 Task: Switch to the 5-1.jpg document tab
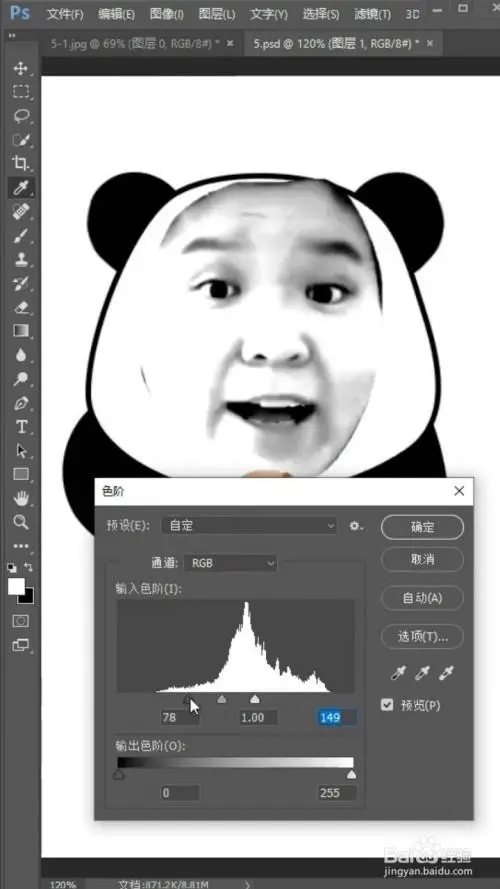(134, 43)
